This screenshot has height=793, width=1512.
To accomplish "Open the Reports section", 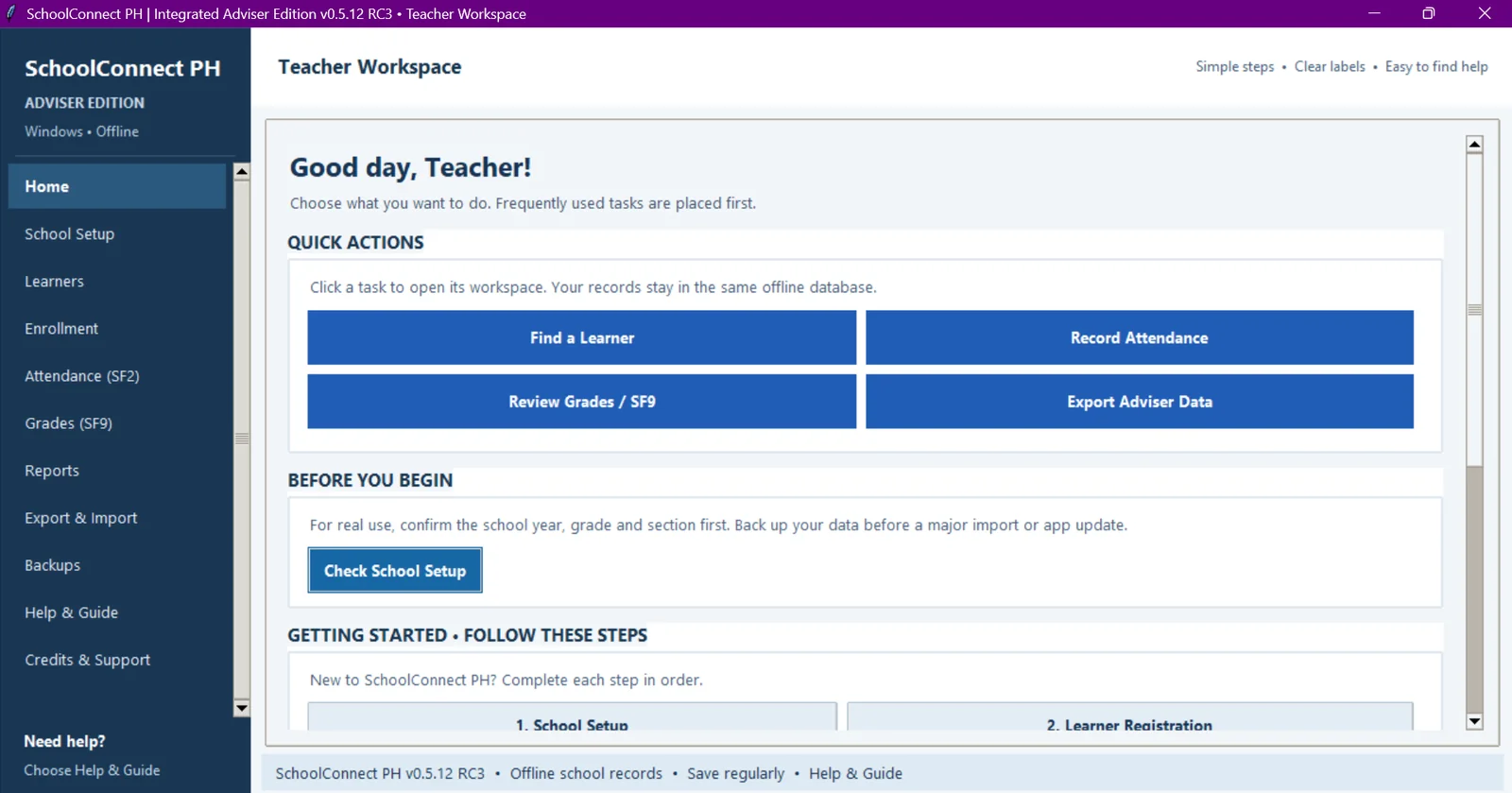I will tap(117, 470).
